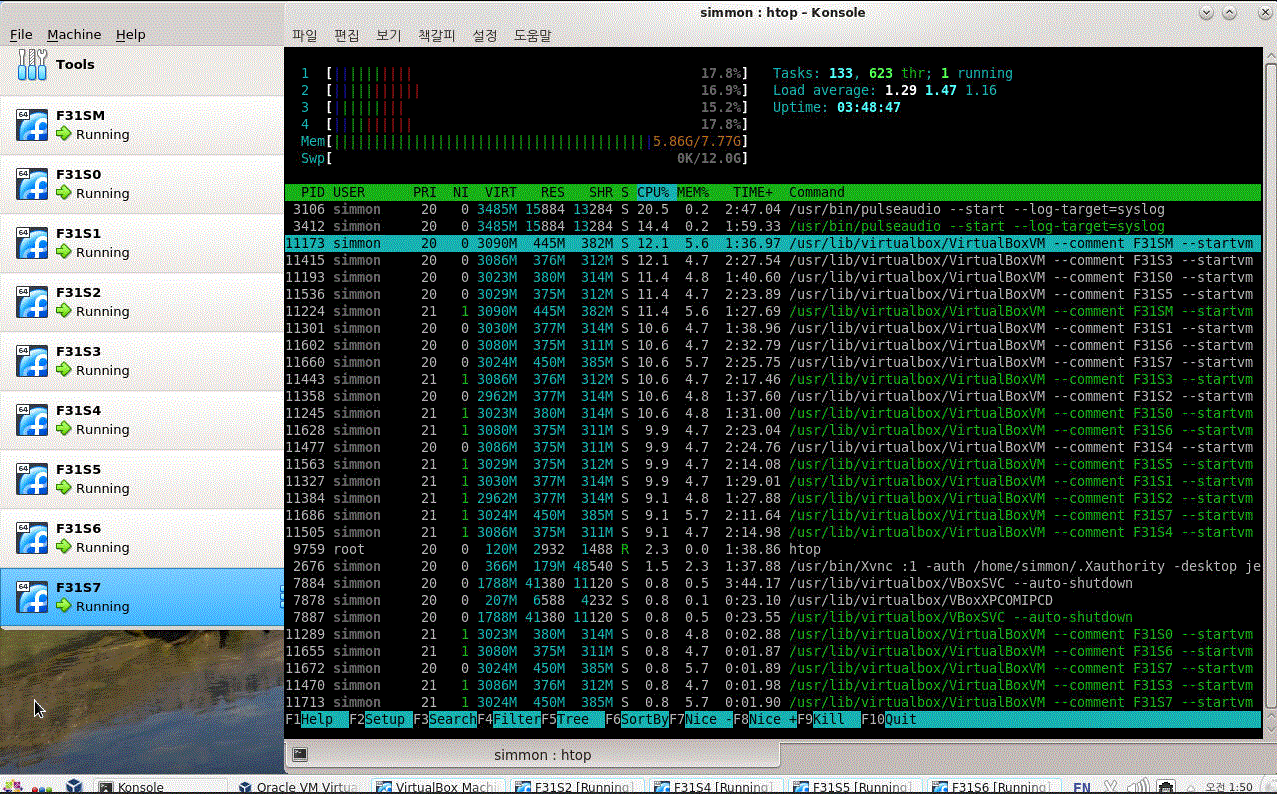The width and height of the screenshot is (1277, 794).
Task: Select the Xvnc process row PID 2676
Action: pos(772,566)
